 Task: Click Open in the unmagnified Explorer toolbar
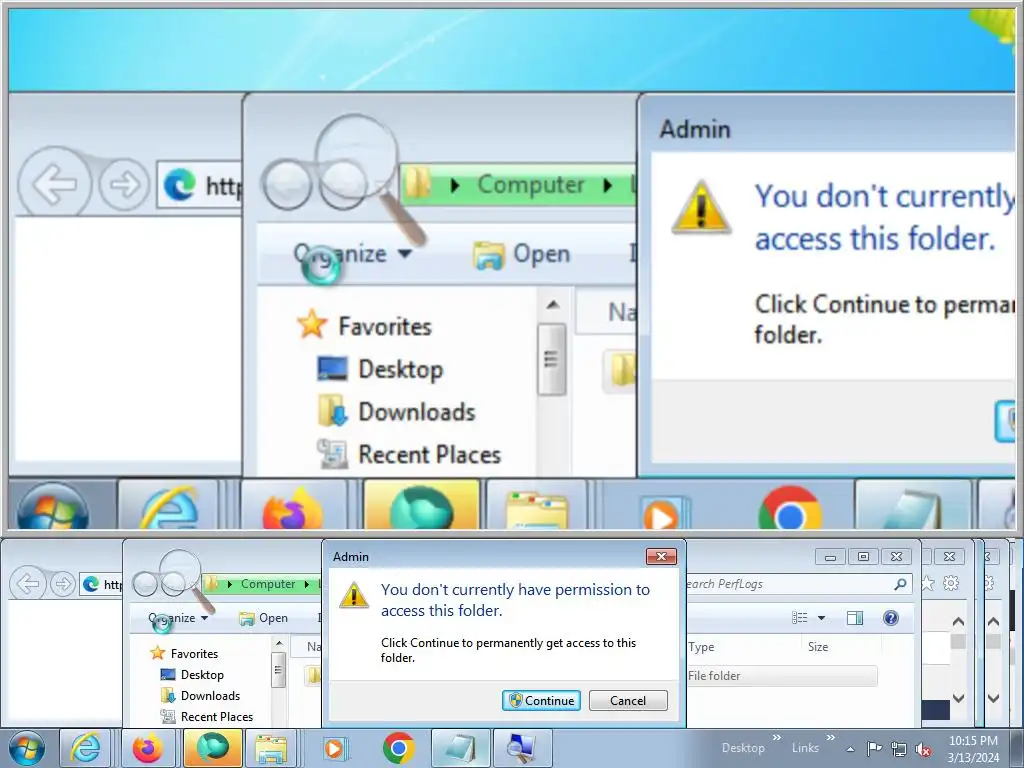pos(264,618)
